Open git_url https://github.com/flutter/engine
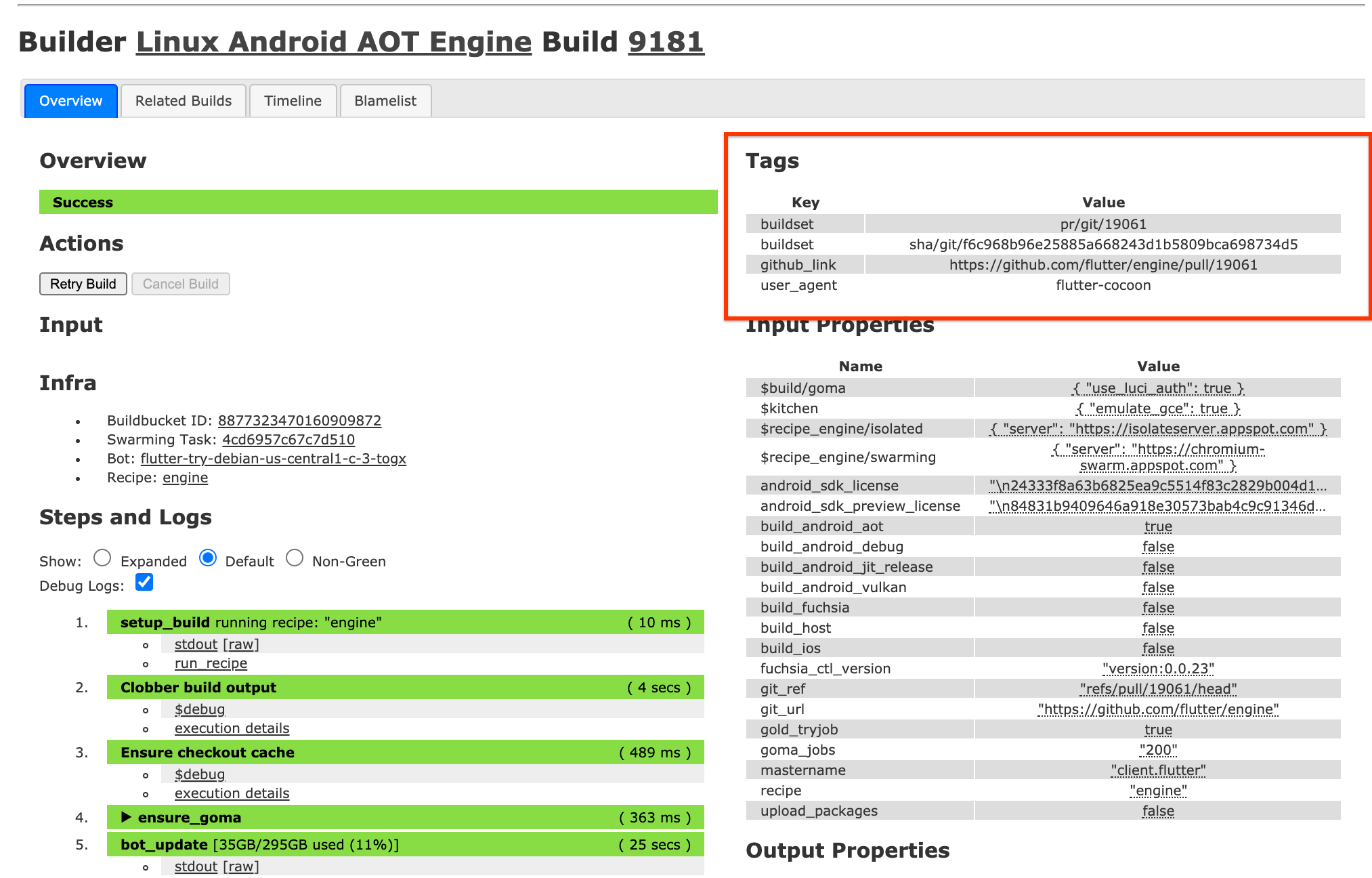 tap(1157, 709)
